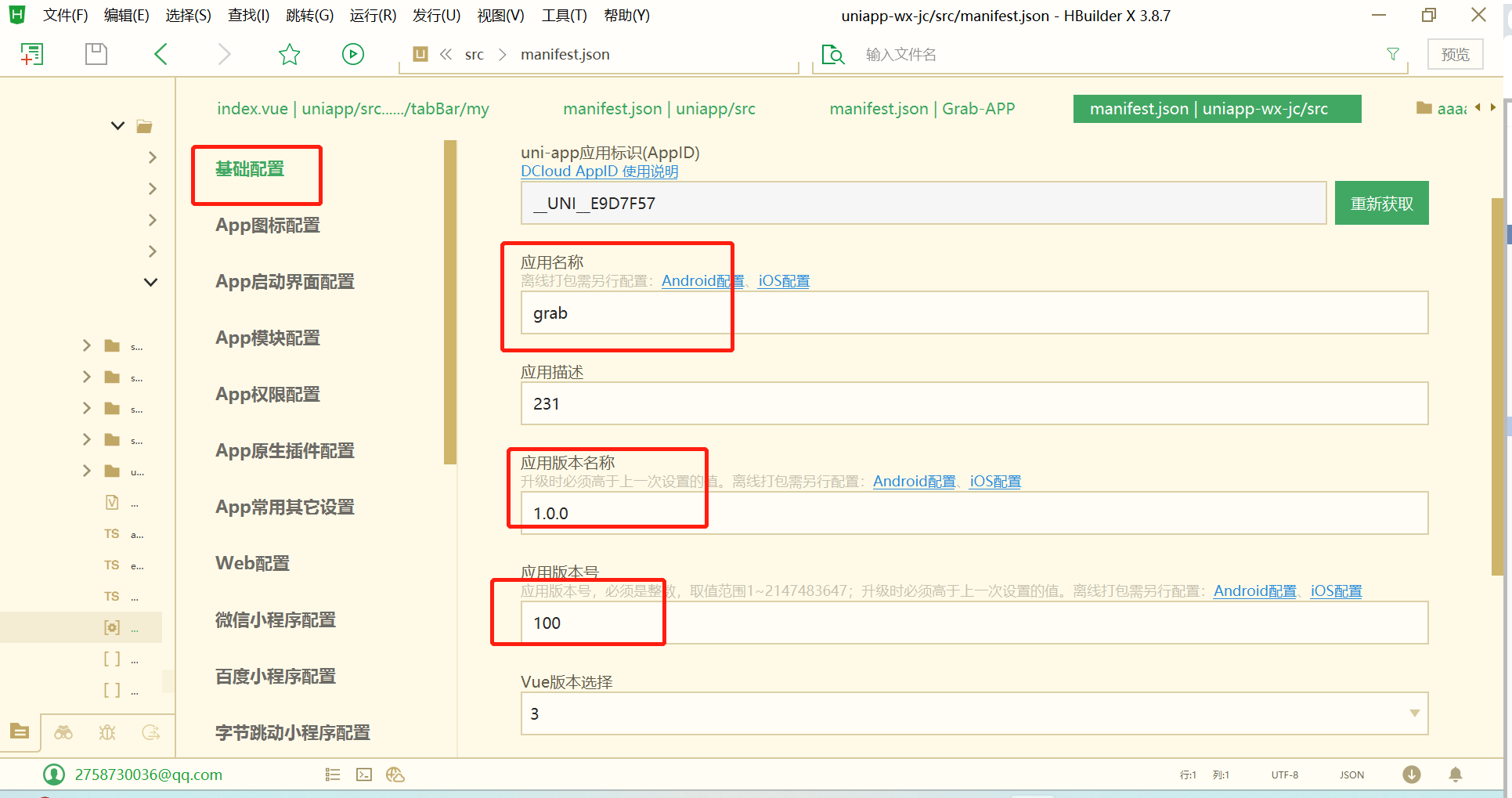Expand the 'u...' folder in file tree
The image size is (1512, 798).
87,471
